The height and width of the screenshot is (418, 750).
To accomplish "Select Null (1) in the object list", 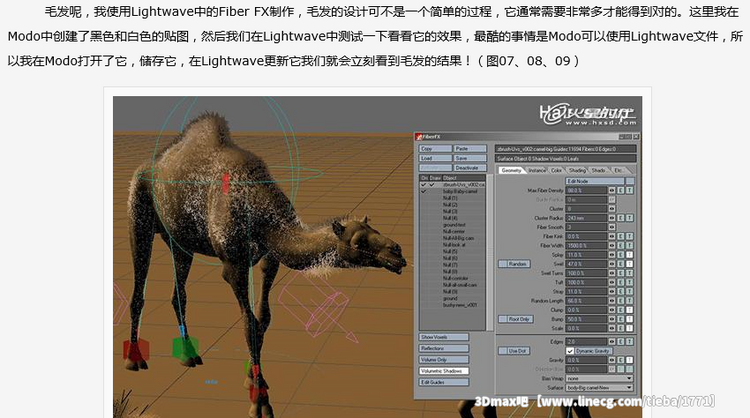I will coord(450,198).
